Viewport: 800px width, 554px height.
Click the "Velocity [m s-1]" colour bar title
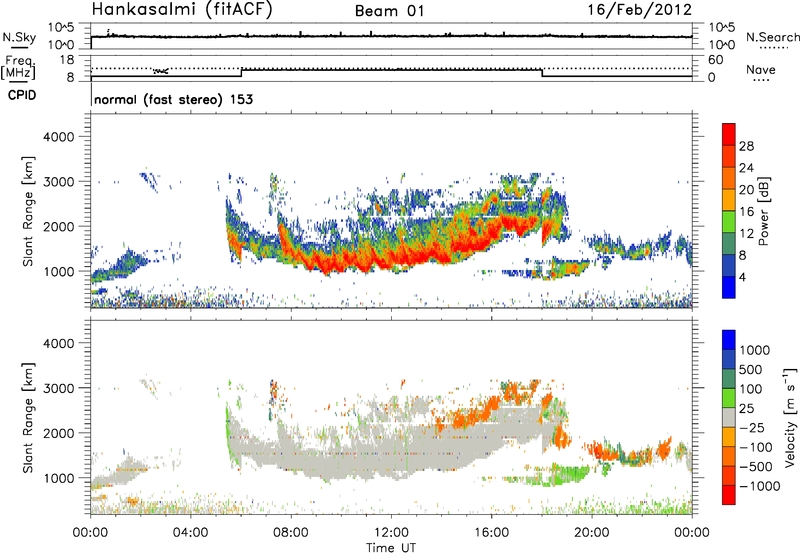pyautogui.click(x=790, y=417)
